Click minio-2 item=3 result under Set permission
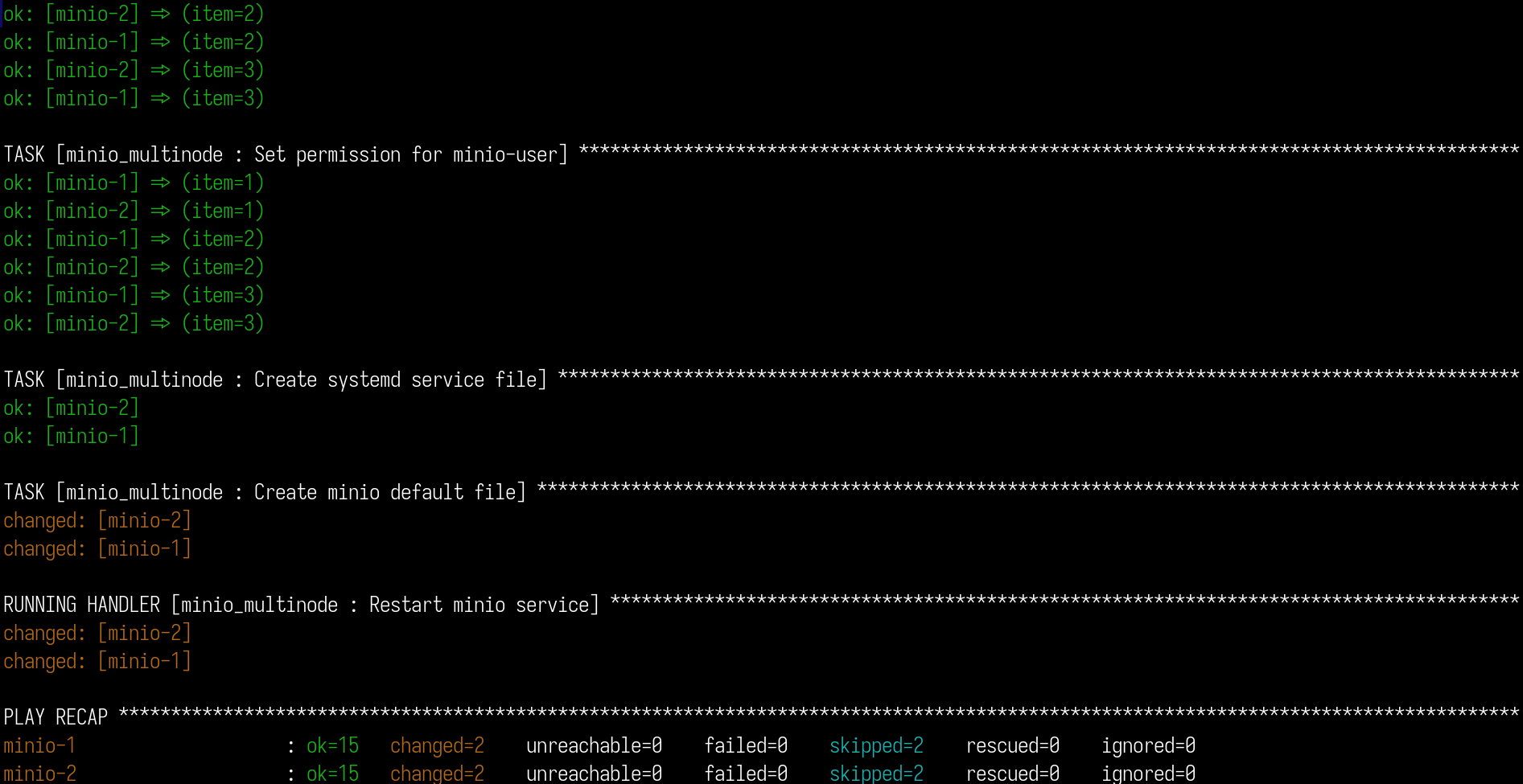This screenshot has width=1523, height=784. pos(134,324)
